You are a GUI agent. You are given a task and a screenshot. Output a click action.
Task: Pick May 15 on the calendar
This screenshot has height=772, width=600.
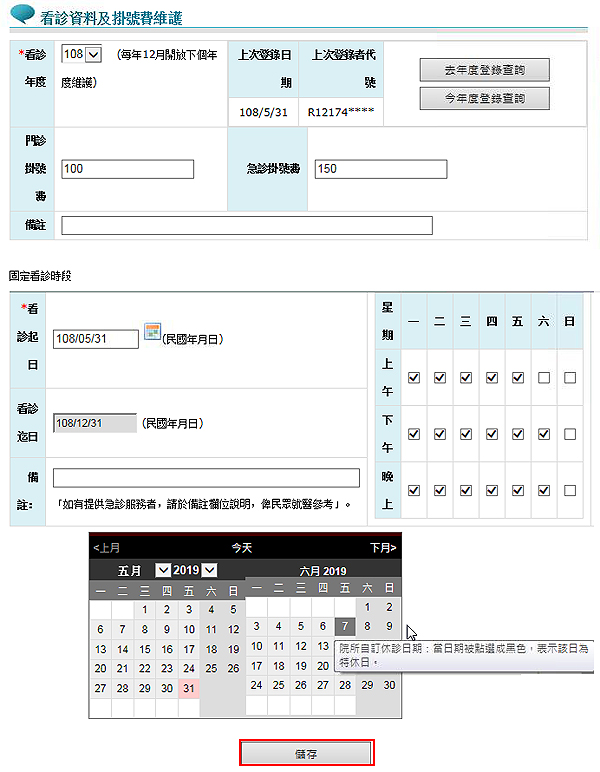[x=144, y=649]
